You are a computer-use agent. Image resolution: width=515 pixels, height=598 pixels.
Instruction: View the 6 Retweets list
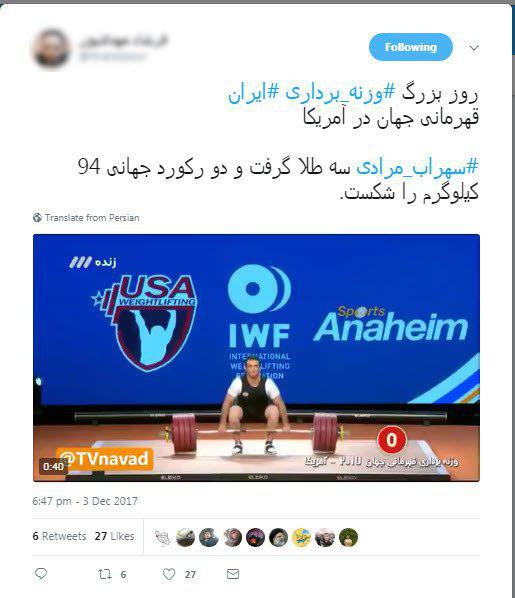[60, 536]
